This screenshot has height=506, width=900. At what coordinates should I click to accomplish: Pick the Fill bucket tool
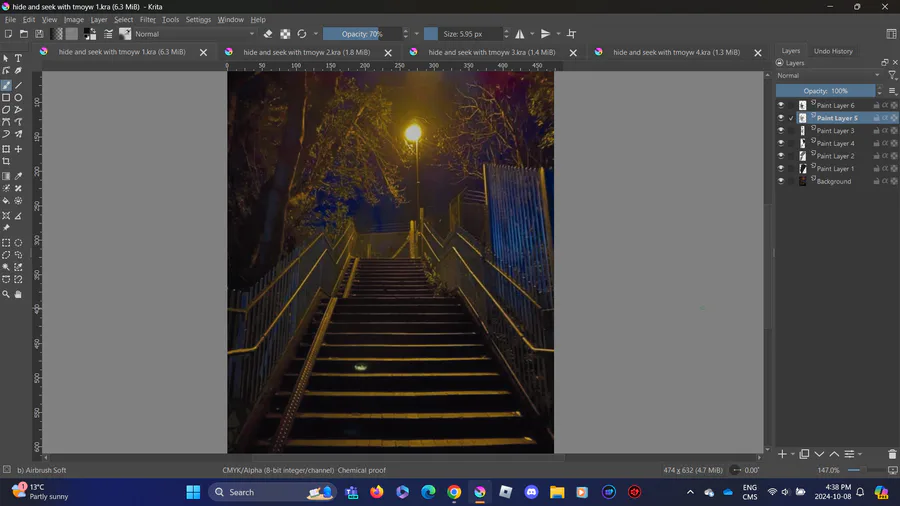point(6,201)
